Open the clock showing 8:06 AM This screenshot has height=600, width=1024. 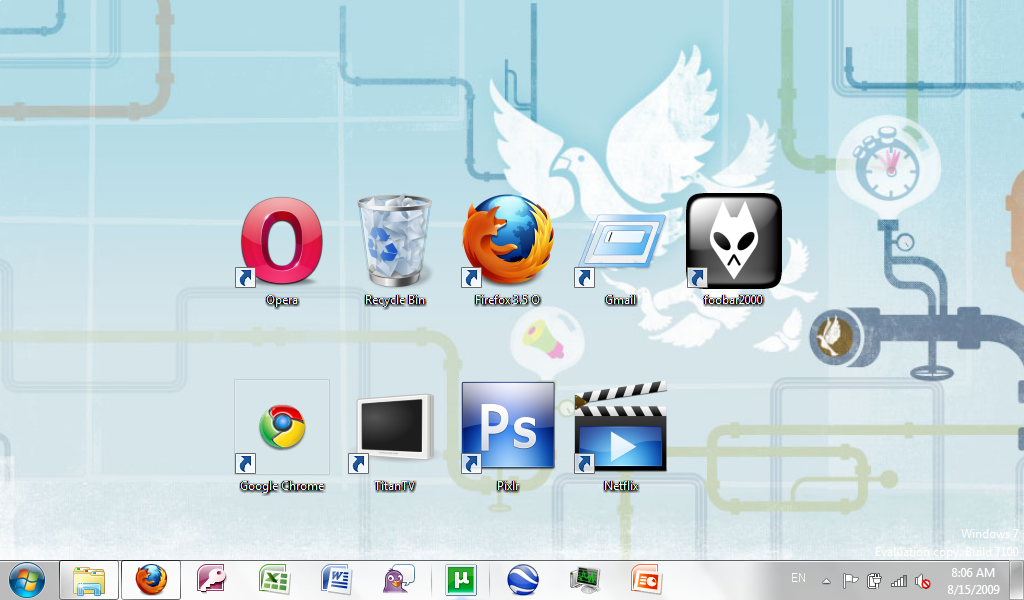(x=973, y=580)
